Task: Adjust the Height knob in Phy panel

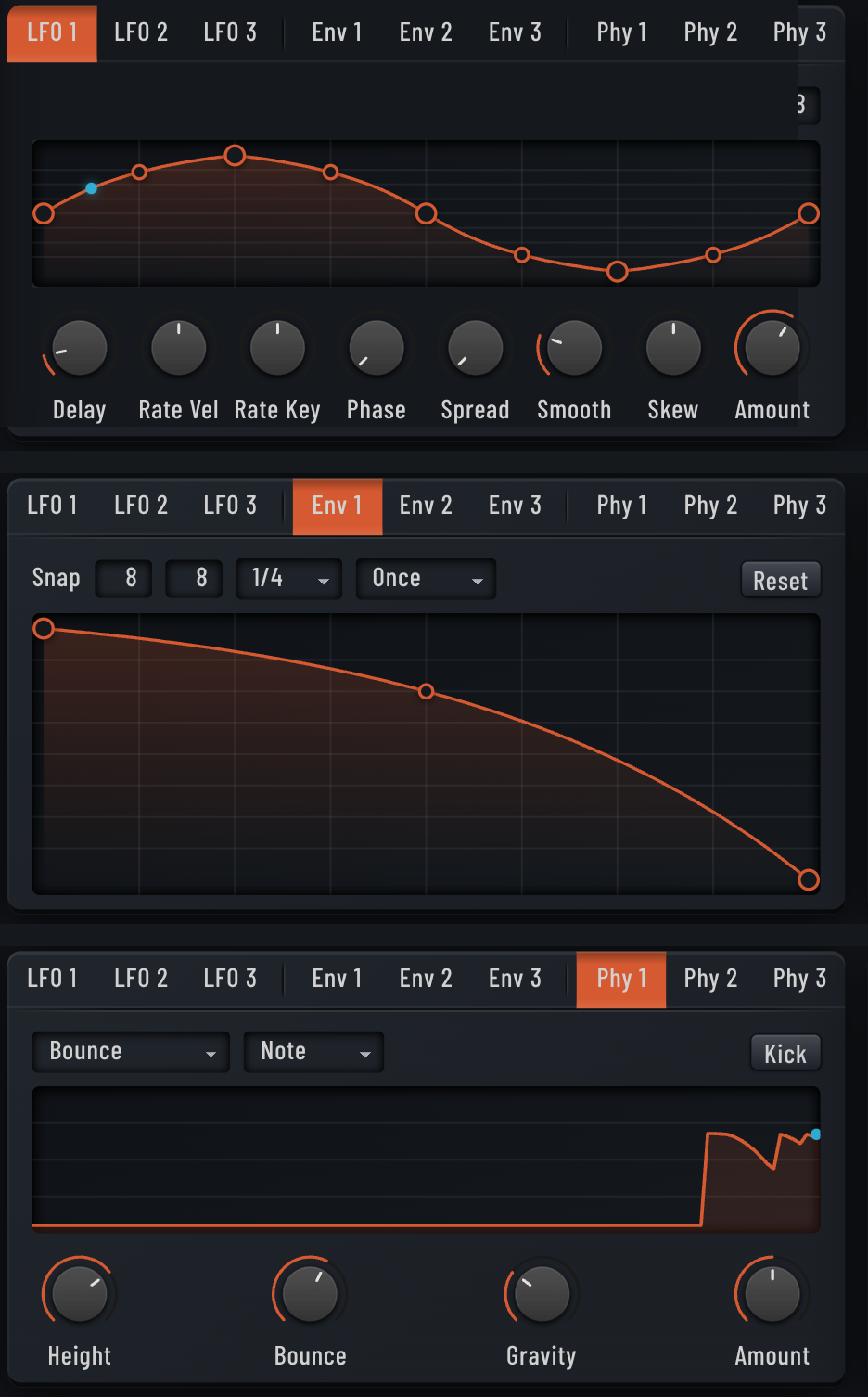Action: 80,1294
